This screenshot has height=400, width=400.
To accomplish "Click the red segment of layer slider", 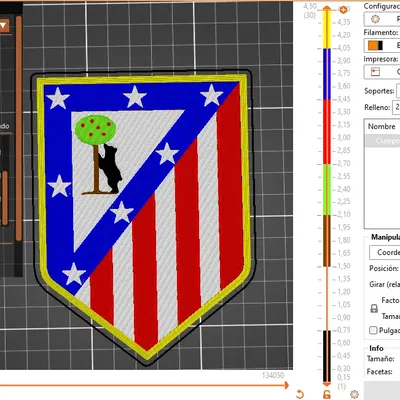I will [x=327, y=132].
